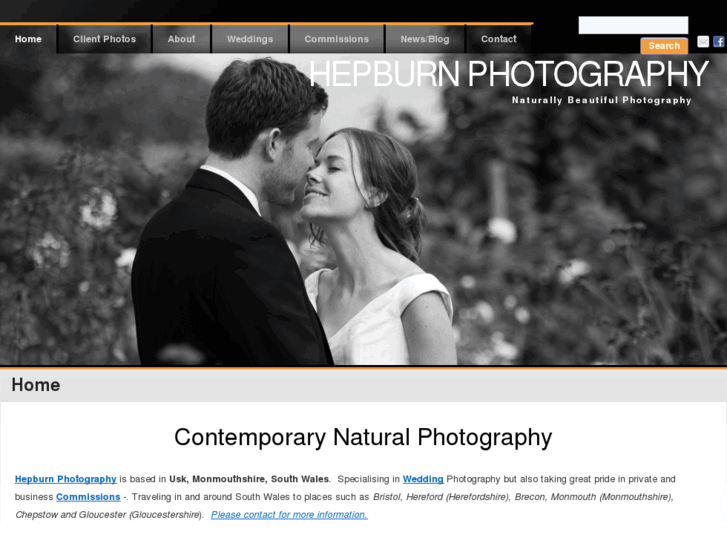Click the Home page heading
This screenshot has height=545, width=727.
tap(36, 385)
